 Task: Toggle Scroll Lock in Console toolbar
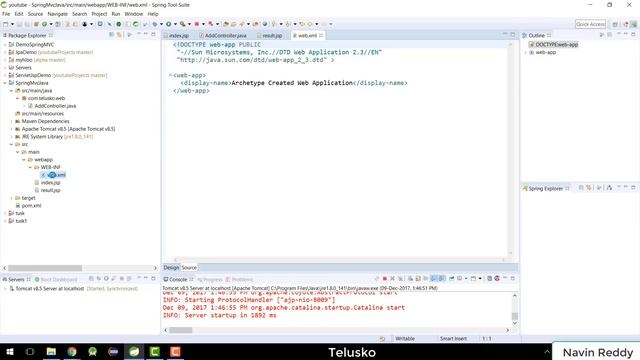[418, 279]
